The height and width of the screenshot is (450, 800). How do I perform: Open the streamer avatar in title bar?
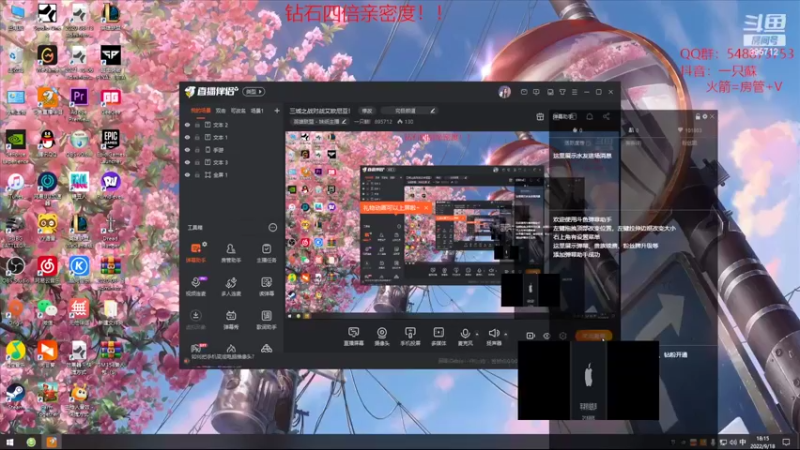tap(504, 92)
